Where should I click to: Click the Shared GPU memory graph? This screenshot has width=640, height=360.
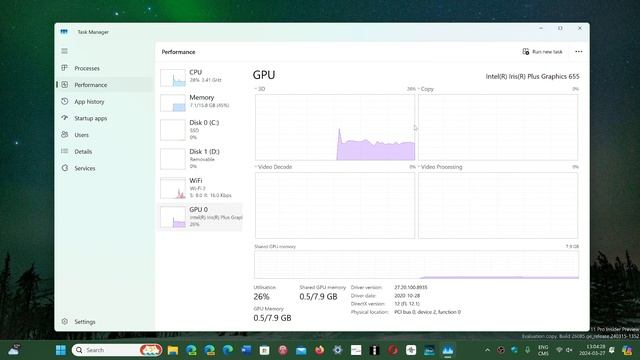[x=416, y=264]
